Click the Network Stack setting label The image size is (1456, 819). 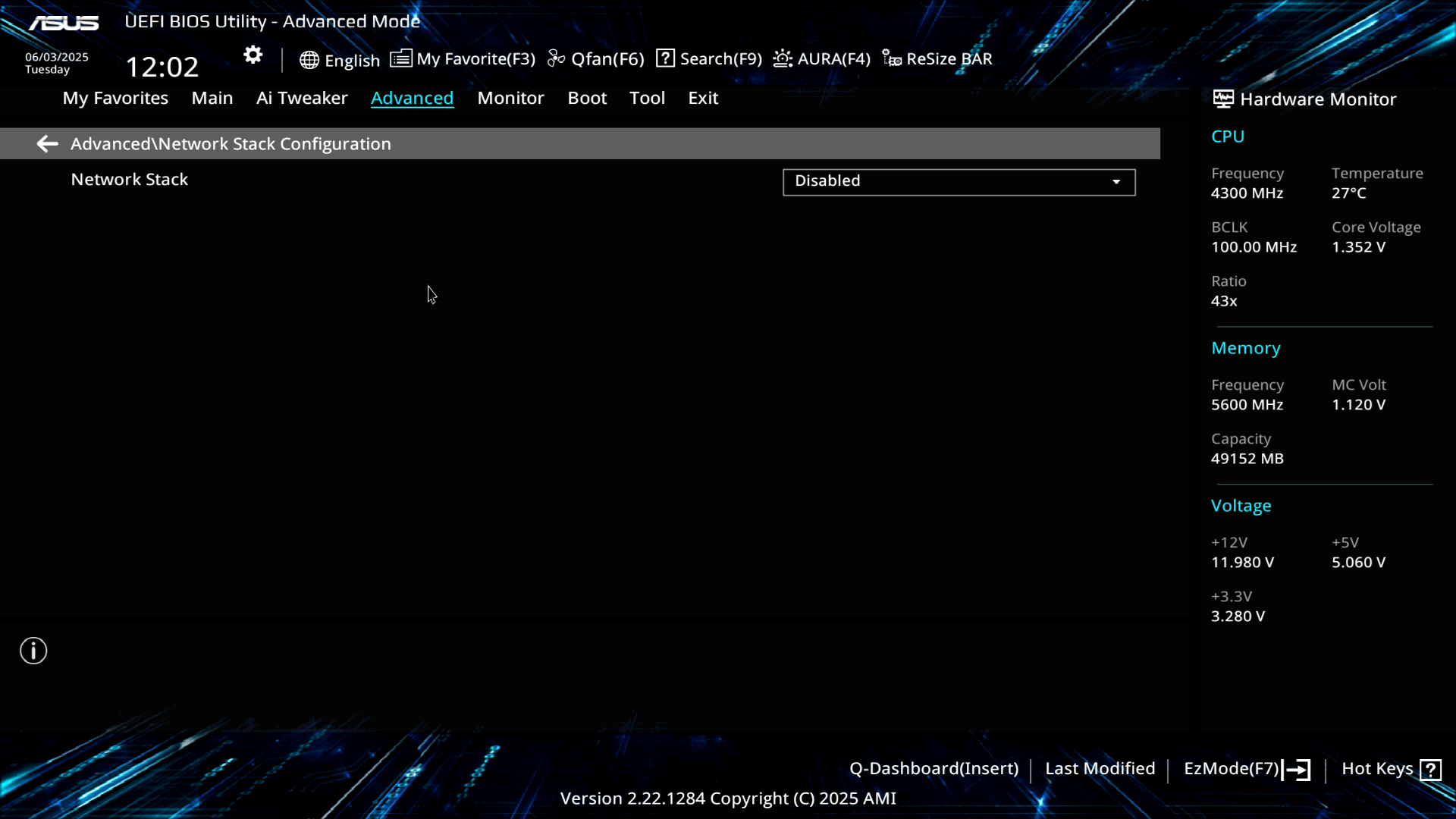[x=130, y=180]
